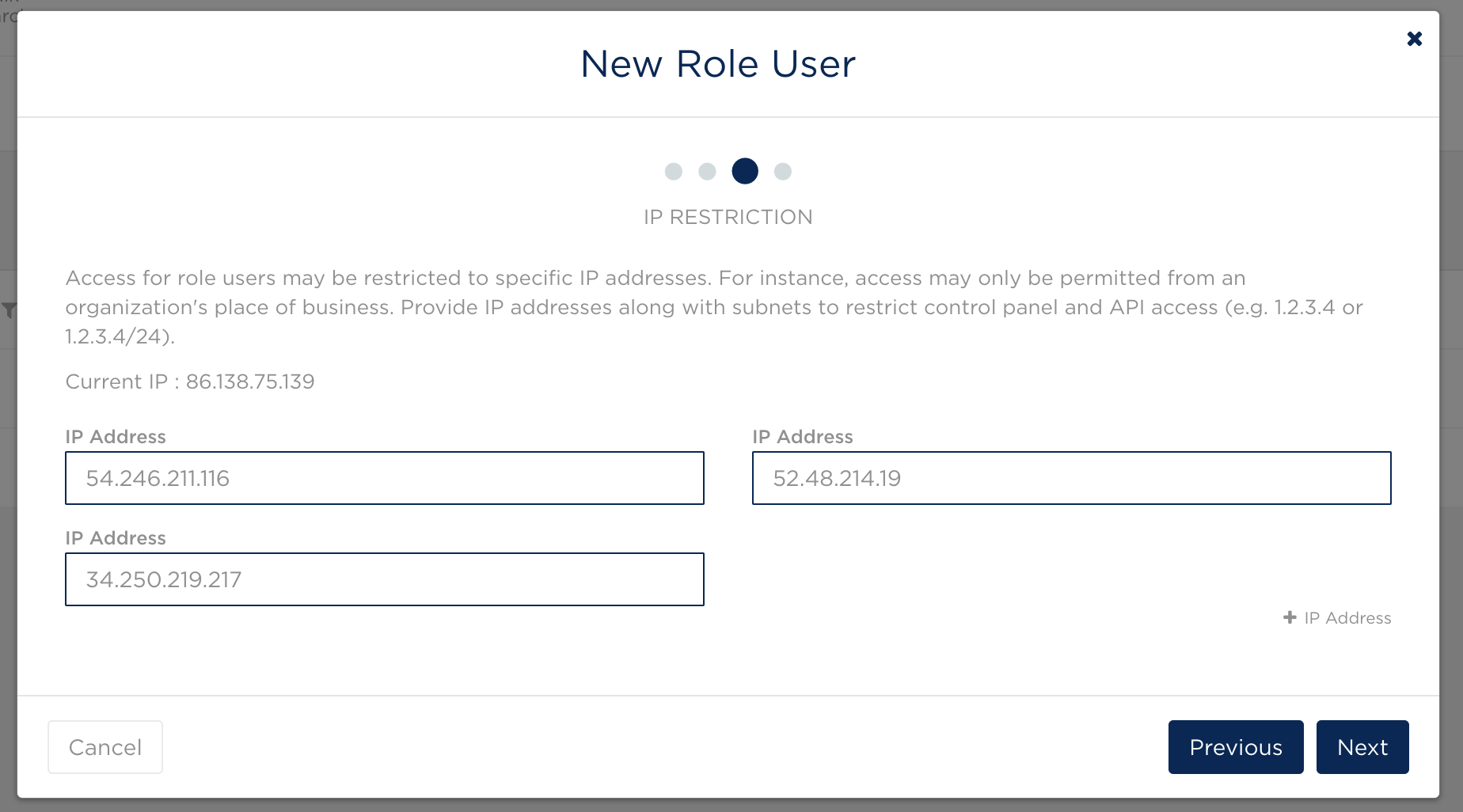This screenshot has height=812, width=1463.
Task: Skip to the fourth step indicator dot
Action: point(783,171)
